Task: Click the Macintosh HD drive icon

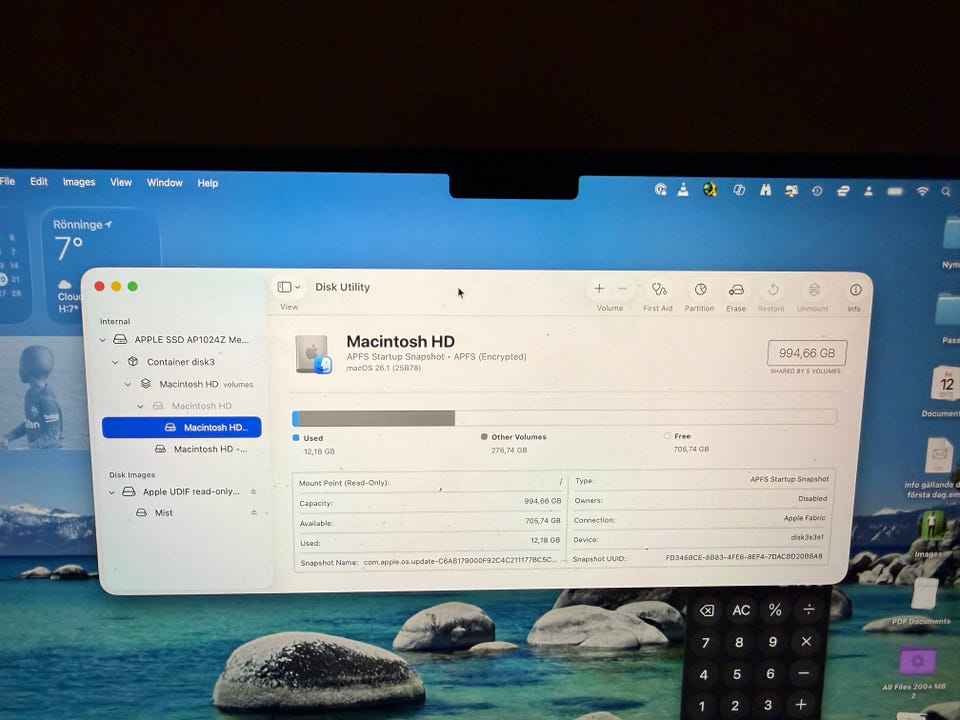Action: pyautogui.click(x=313, y=354)
